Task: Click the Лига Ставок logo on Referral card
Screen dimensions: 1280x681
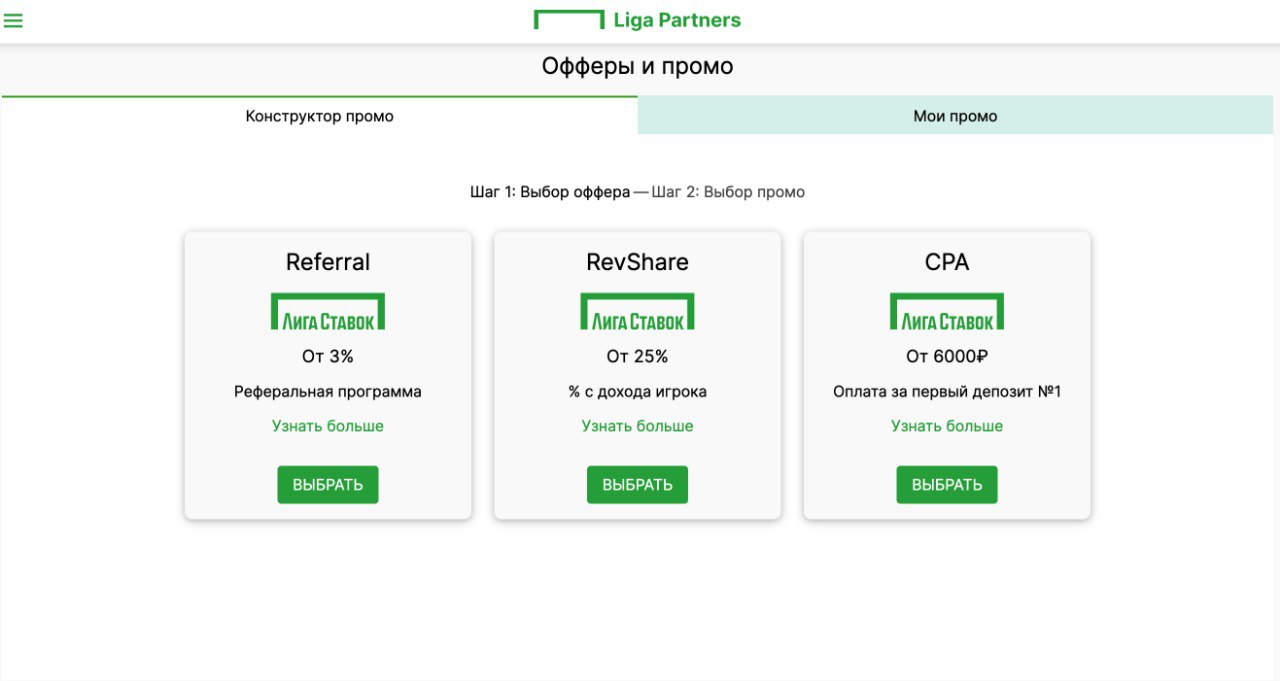Action: click(328, 311)
